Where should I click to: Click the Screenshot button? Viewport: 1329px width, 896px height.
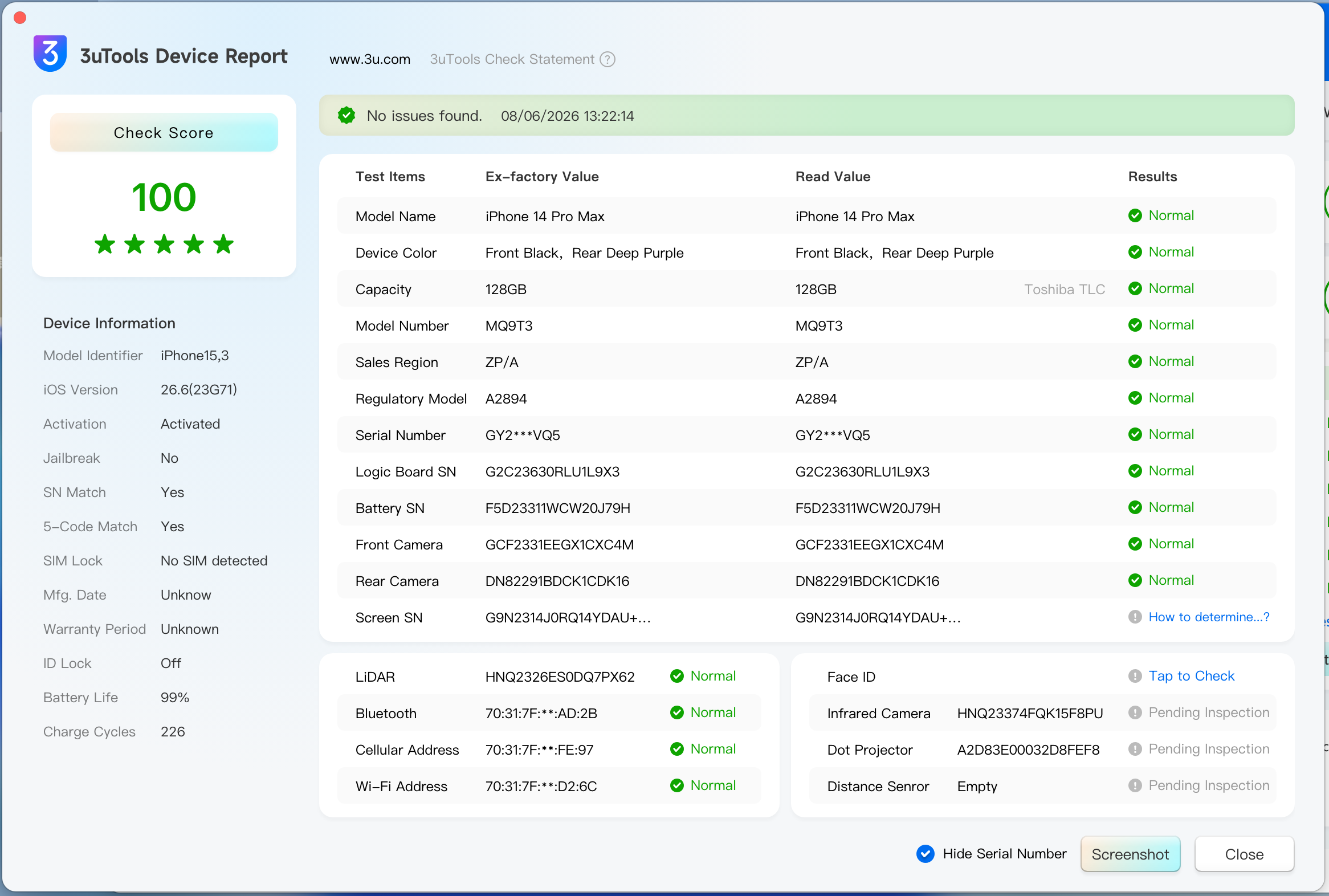point(1130,854)
